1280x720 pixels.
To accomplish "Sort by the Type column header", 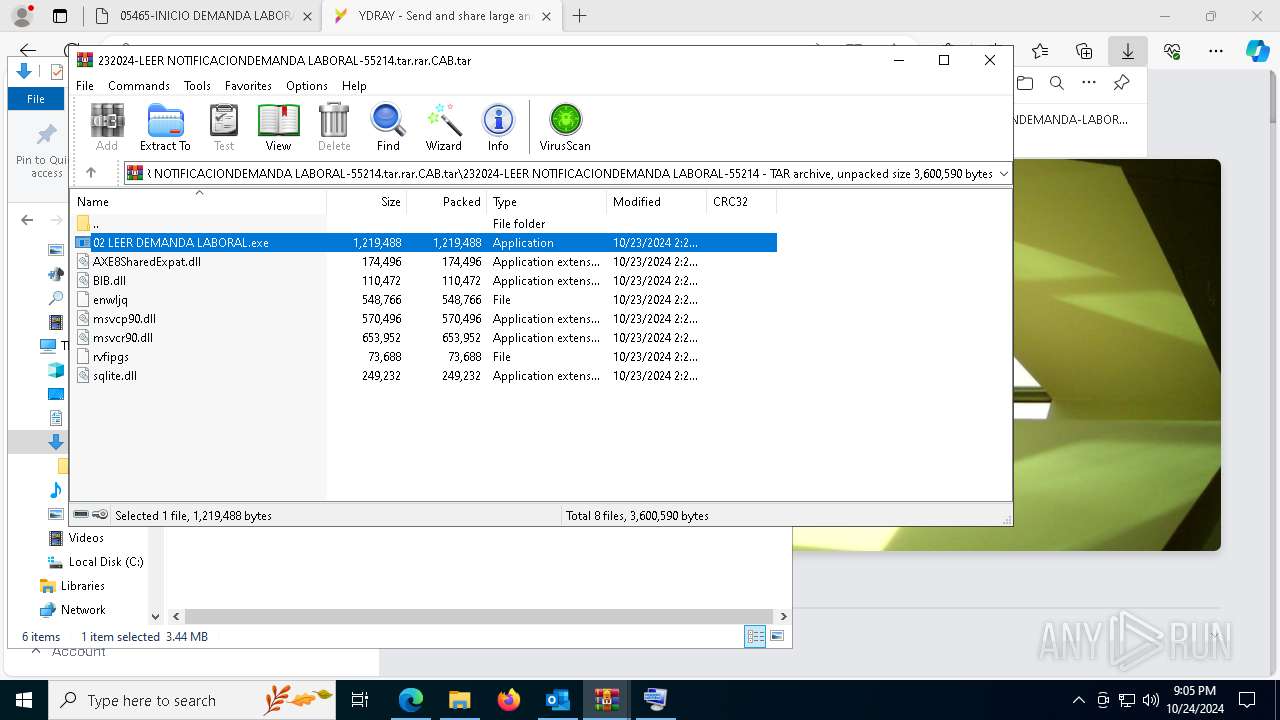I will click(546, 201).
